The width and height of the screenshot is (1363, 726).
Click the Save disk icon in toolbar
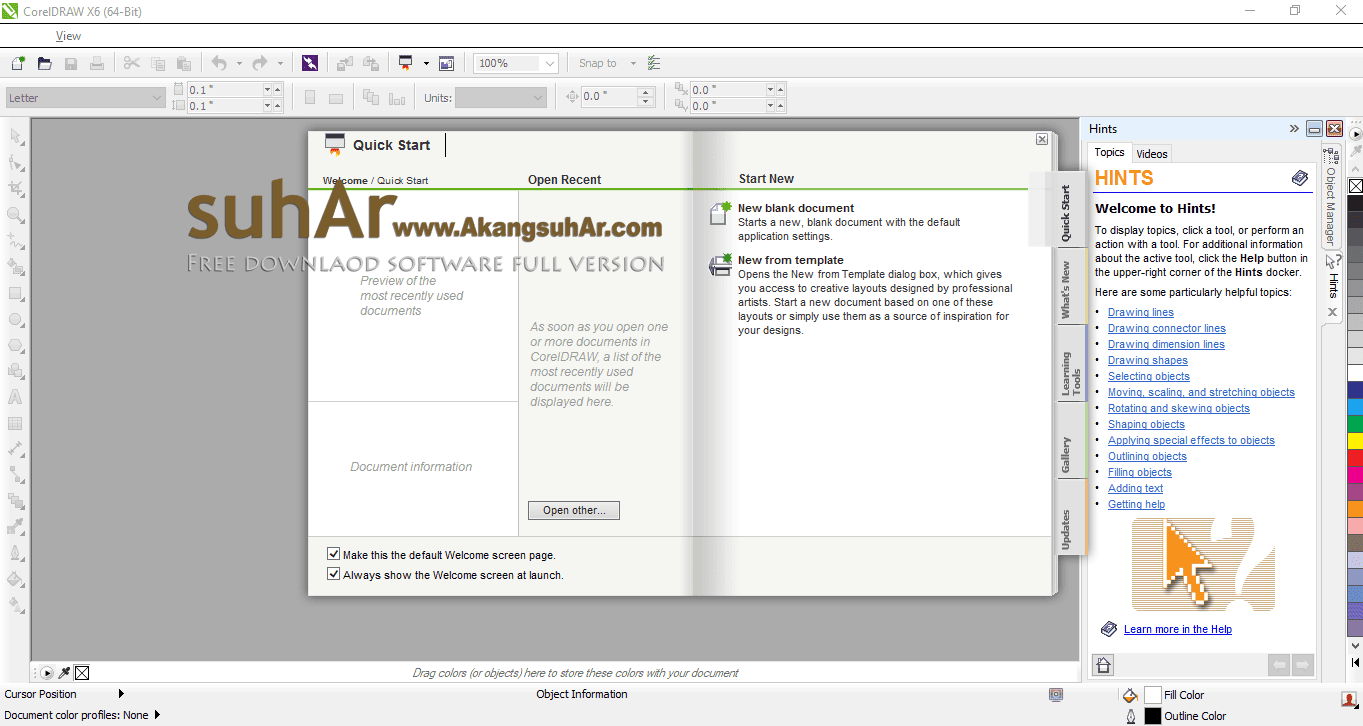71,63
